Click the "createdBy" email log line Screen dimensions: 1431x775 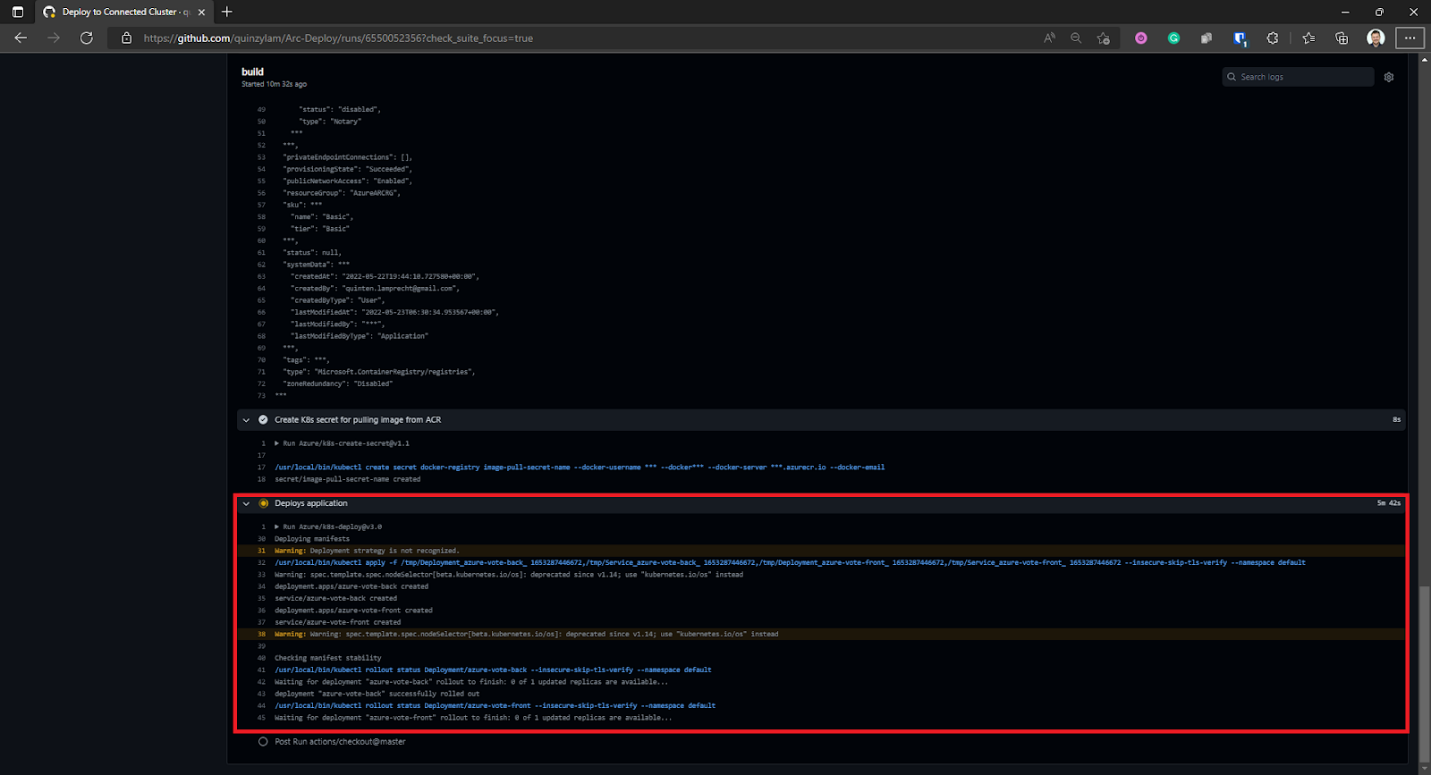click(x=375, y=288)
